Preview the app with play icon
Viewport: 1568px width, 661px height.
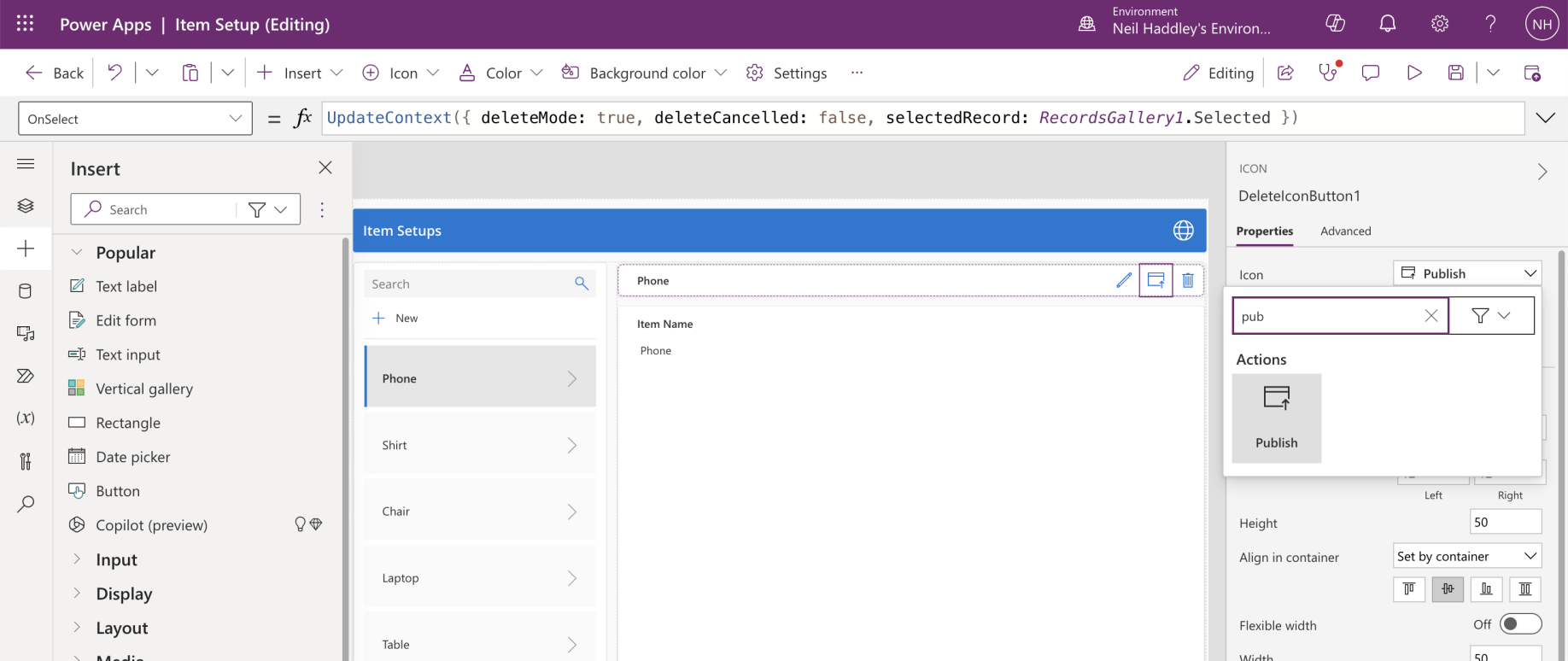1414,73
